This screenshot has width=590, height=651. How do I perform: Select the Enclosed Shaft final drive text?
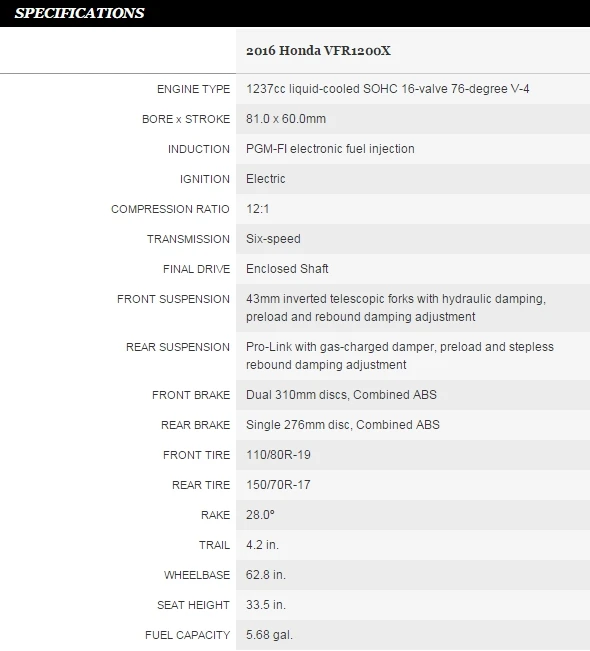(287, 269)
